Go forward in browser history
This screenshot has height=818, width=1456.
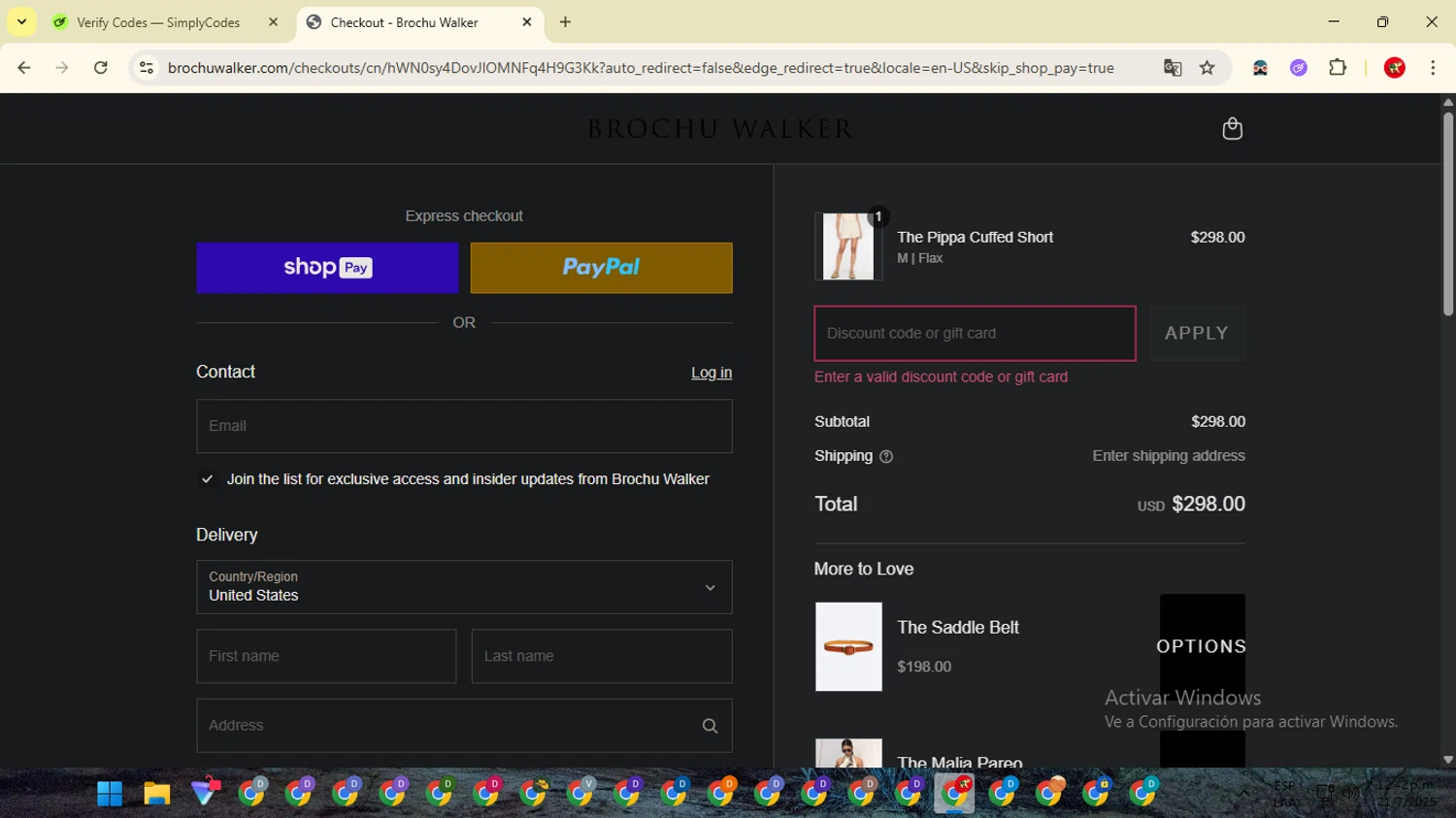(x=62, y=68)
